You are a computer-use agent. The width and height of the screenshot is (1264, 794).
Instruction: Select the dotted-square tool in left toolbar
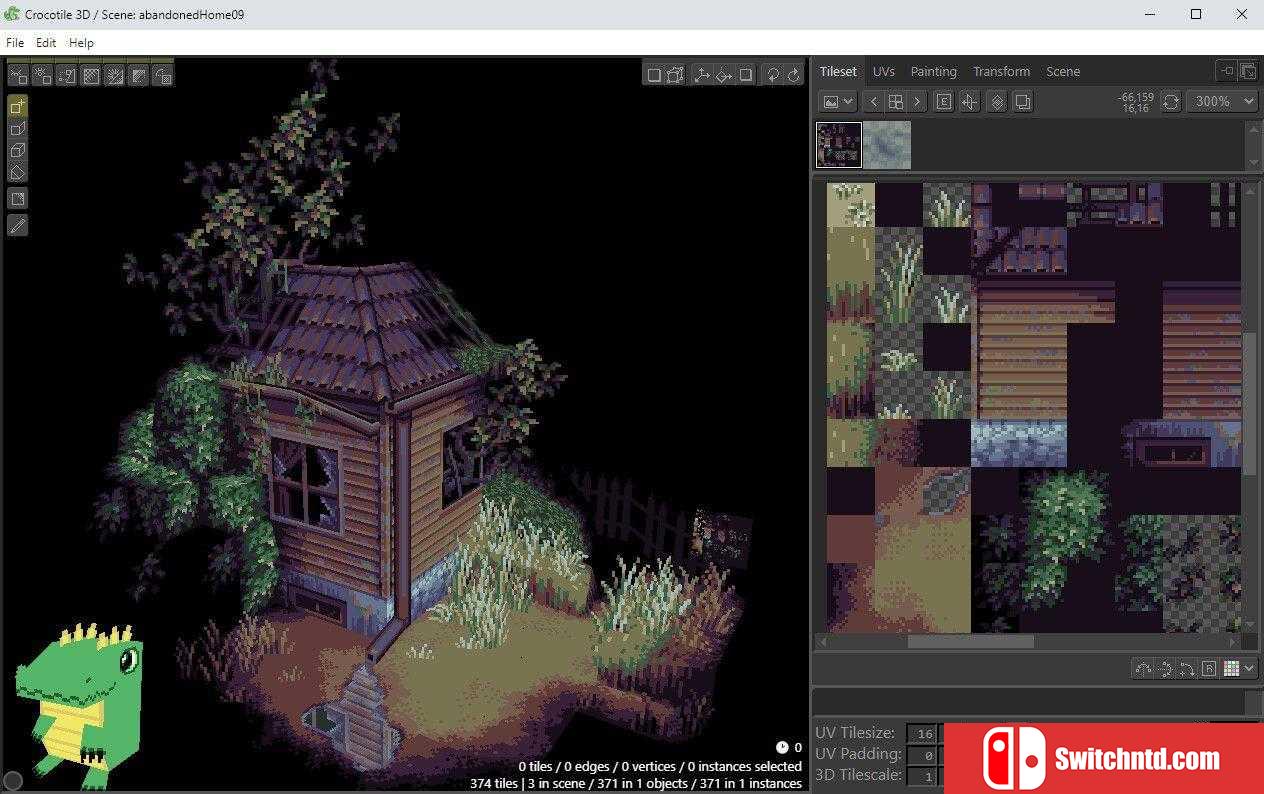(x=18, y=199)
